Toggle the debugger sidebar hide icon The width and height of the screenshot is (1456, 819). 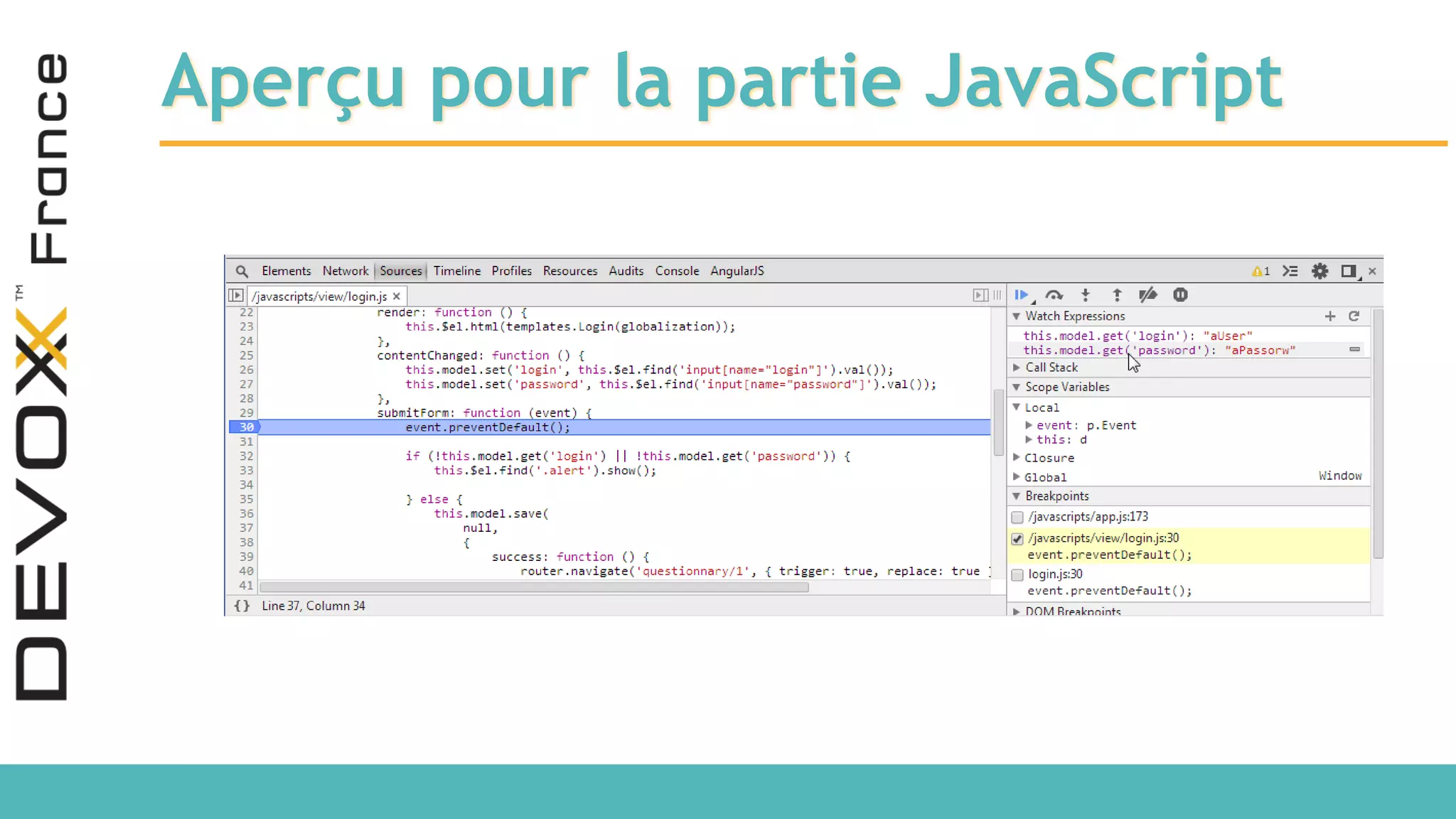(x=980, y=295)
